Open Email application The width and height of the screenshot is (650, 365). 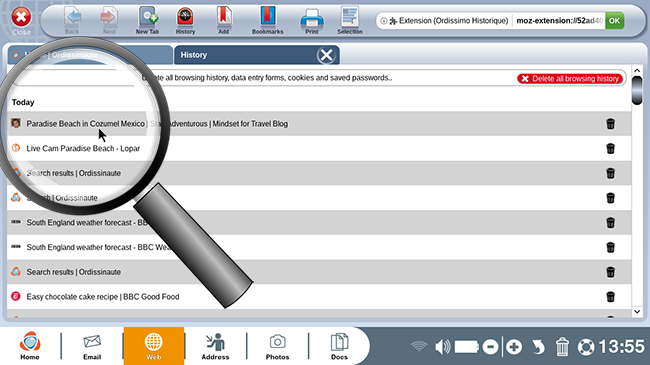pyautogui.click(x=92, y=346)
